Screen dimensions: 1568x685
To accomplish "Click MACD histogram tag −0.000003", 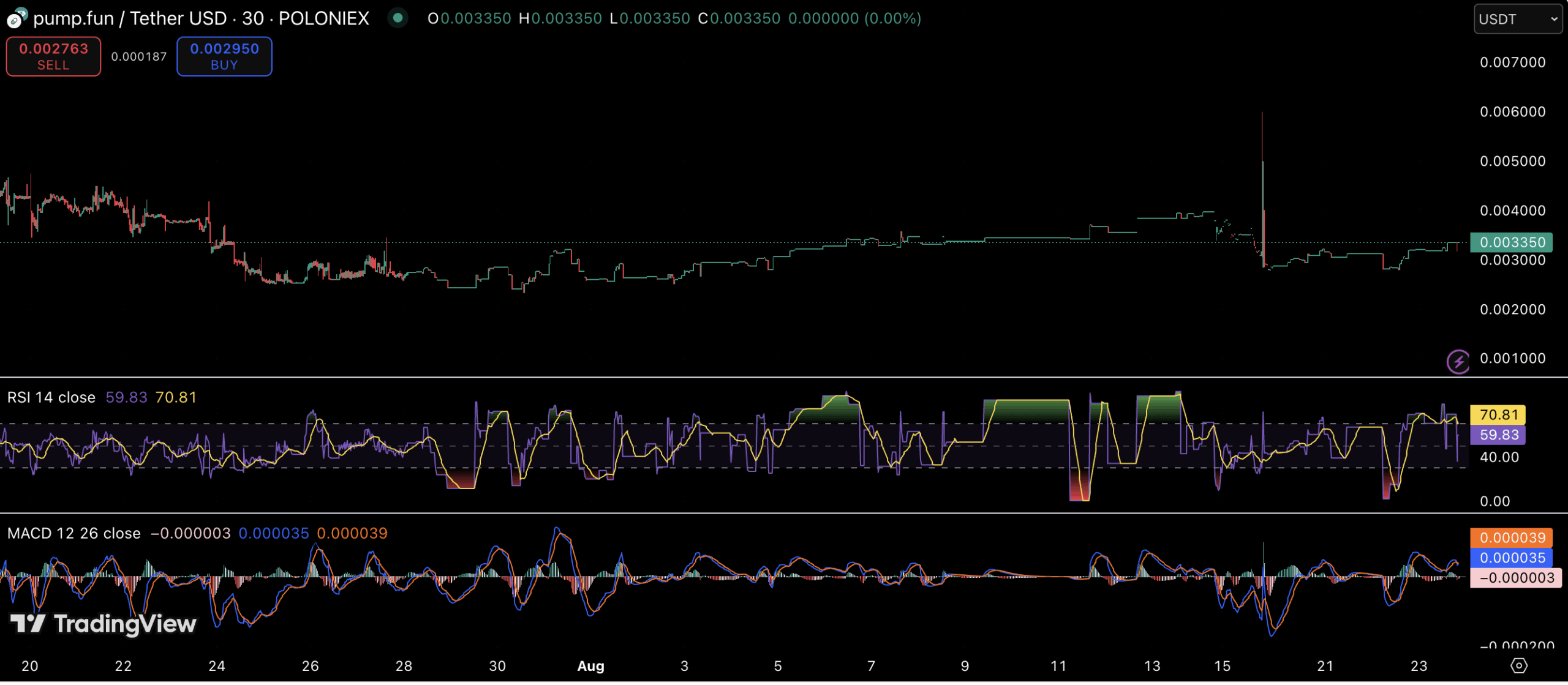I will (x=1516, y=579).
